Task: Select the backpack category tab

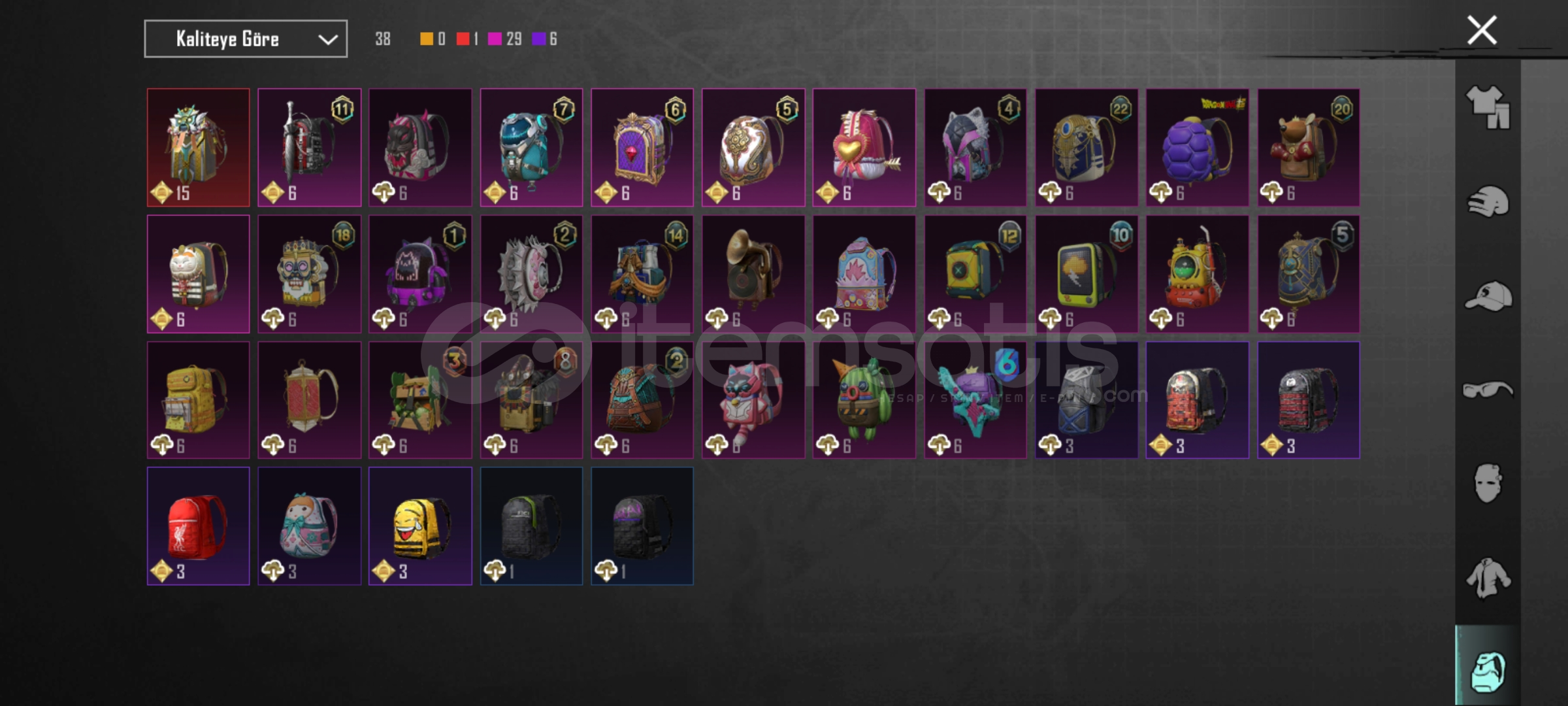Action: [1488, 671]
